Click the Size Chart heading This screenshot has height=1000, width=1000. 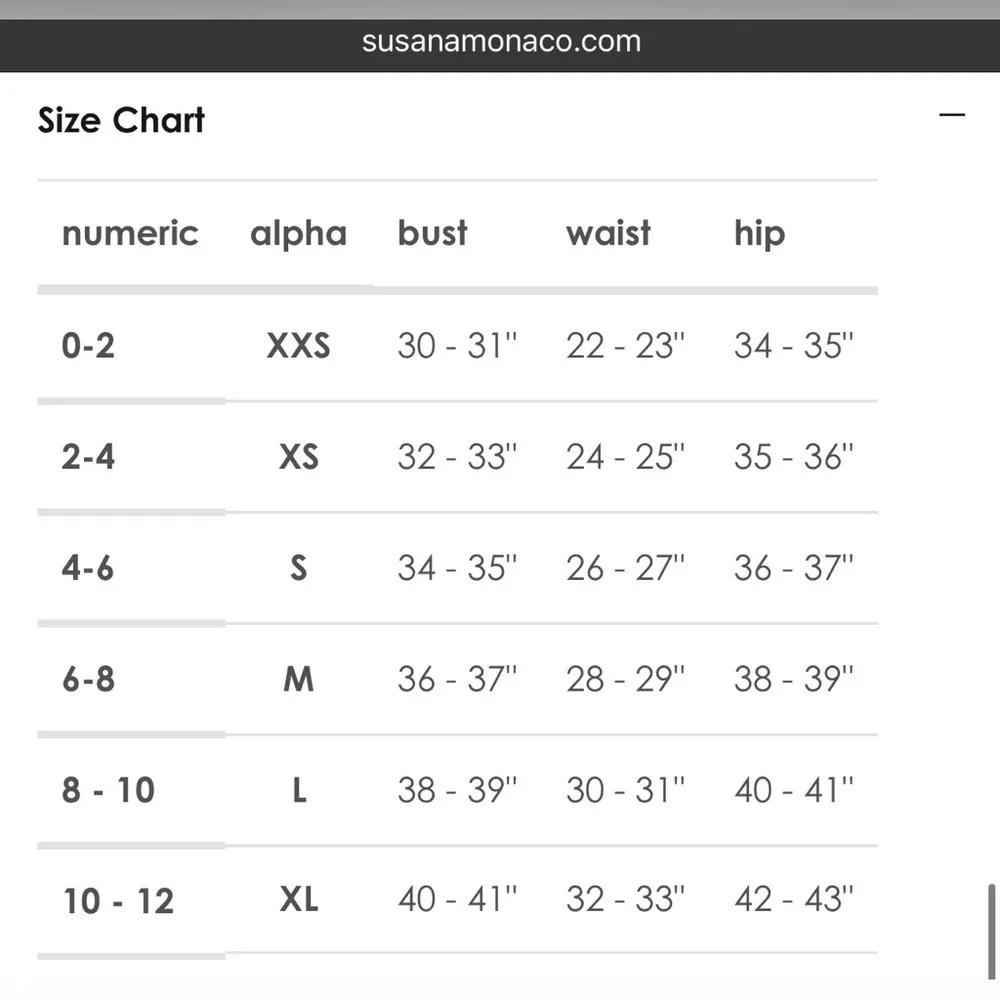121,120
